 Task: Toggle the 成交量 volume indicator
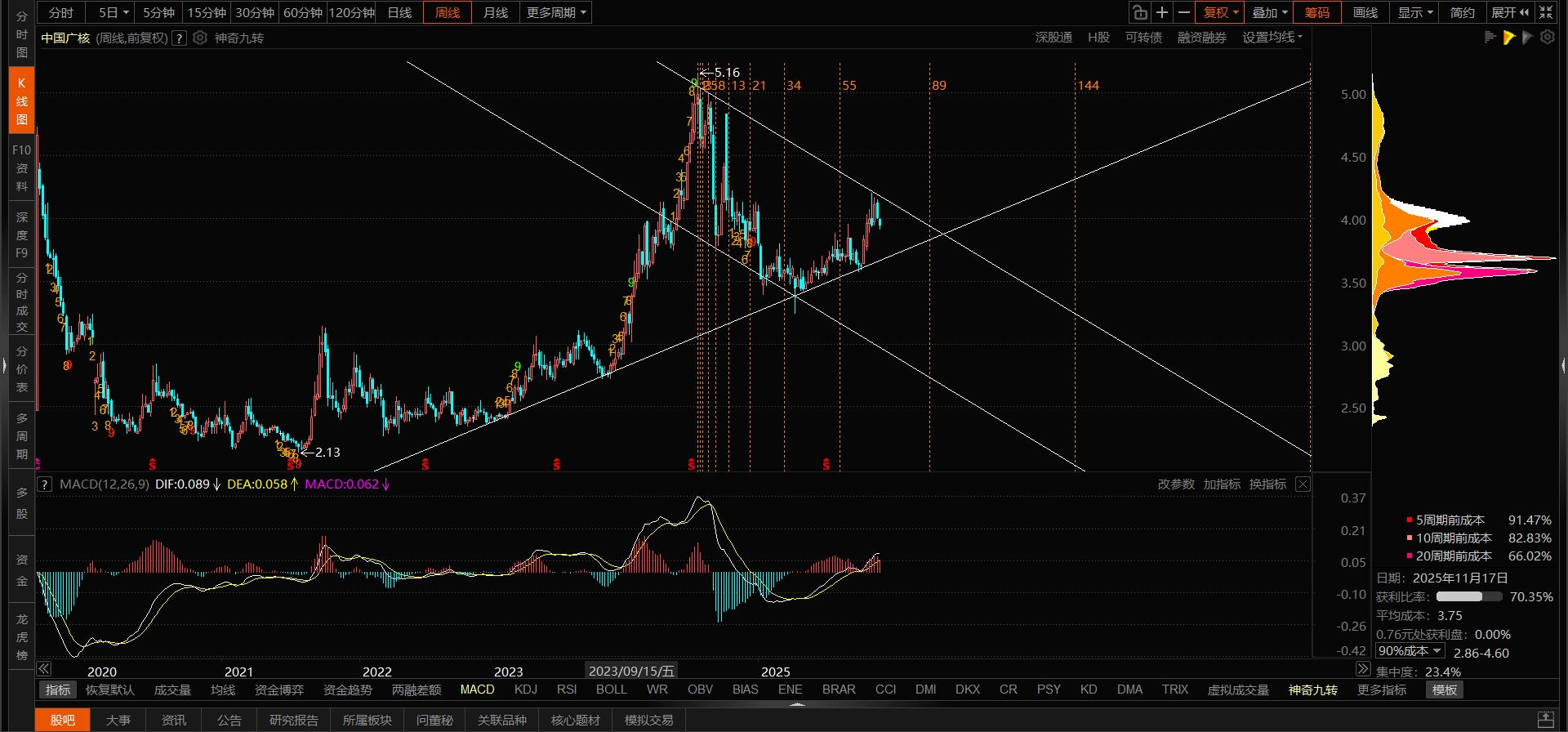point(172,690)
